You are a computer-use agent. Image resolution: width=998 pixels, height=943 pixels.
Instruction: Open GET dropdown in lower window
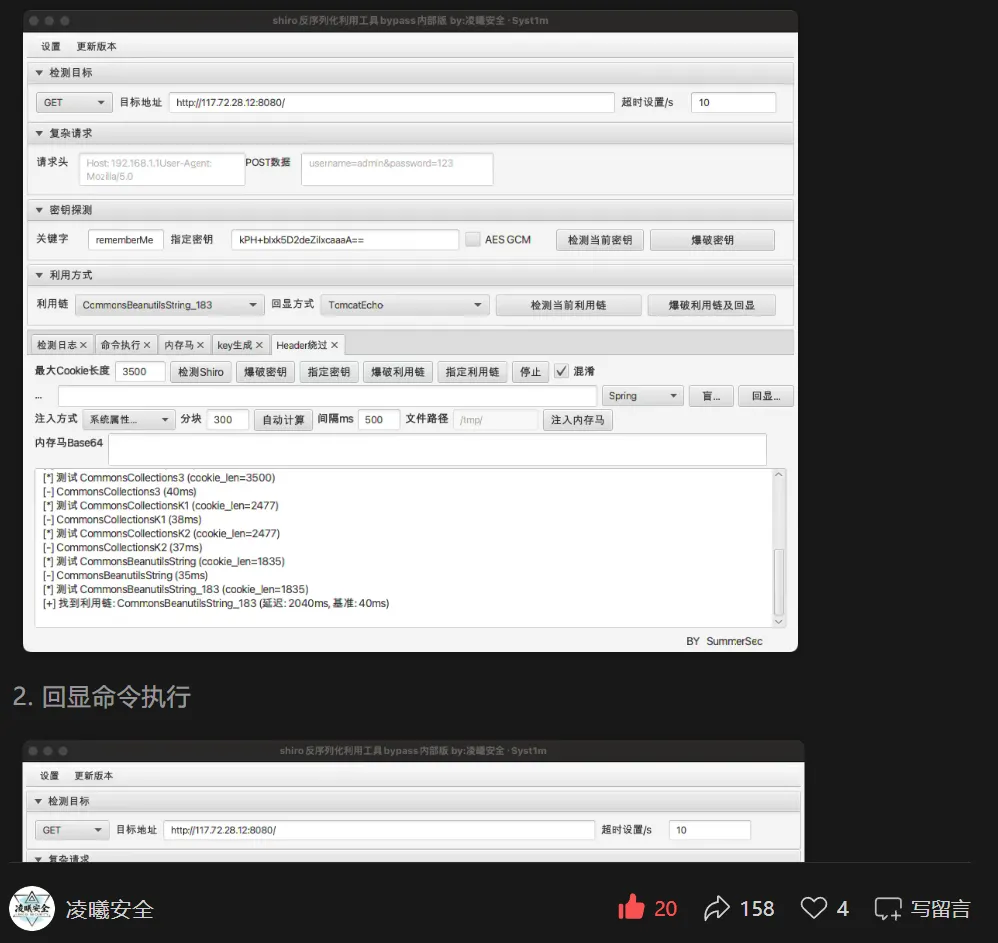pyautogui.click(x=72, y=830)
